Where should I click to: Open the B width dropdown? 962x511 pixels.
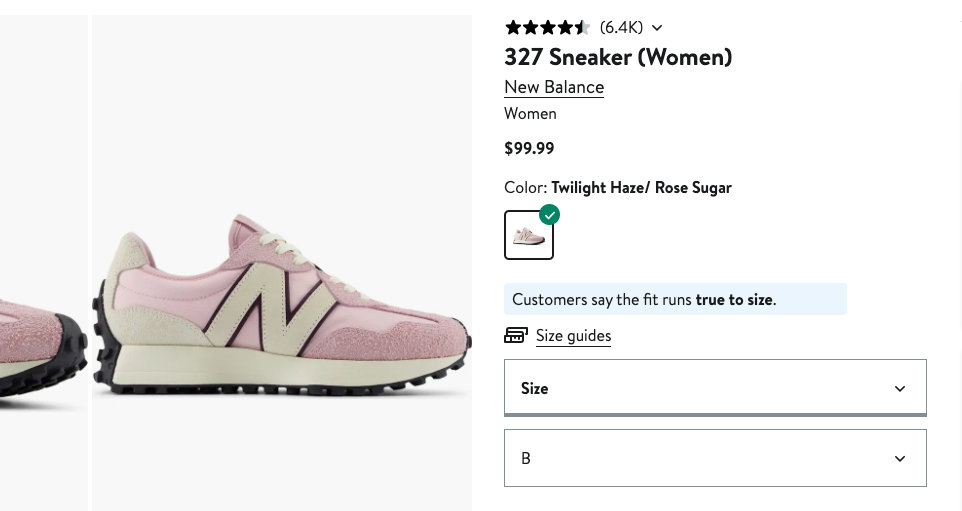[x=714, y=458]
